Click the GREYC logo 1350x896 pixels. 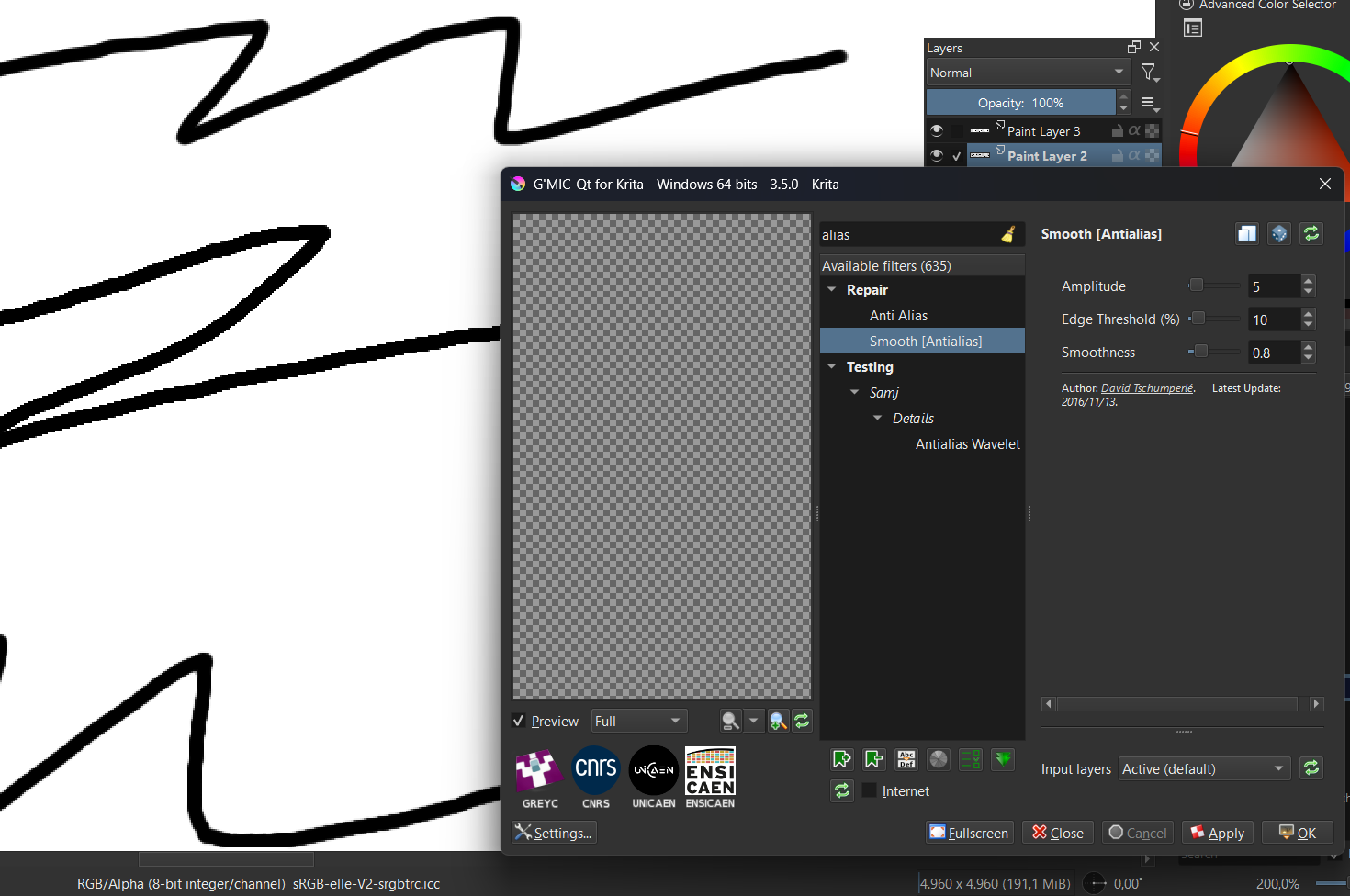pos(539,778)
